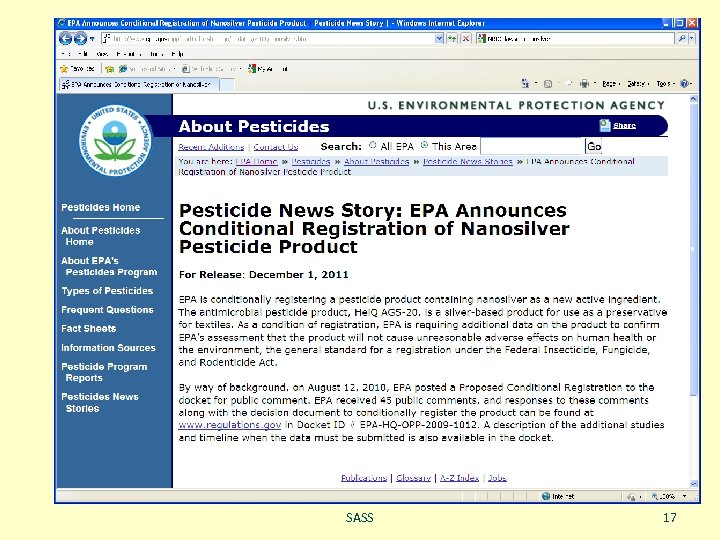This screenshot has width=720, height=540.
Task: Open About Pesticides breadcrumb link
Action: (x=377, y=162)
